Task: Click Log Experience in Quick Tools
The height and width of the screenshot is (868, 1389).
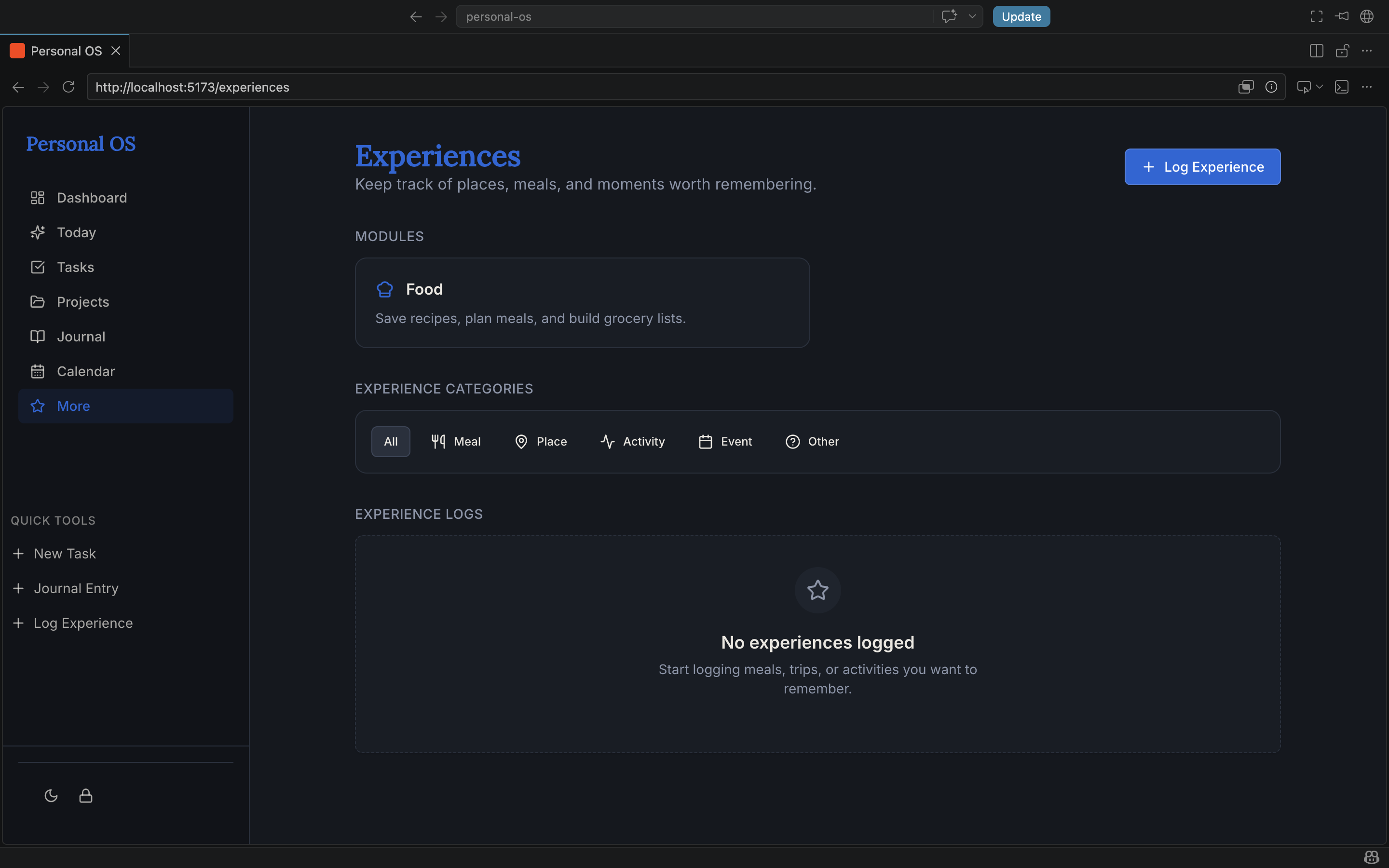Action: [72, 623]
